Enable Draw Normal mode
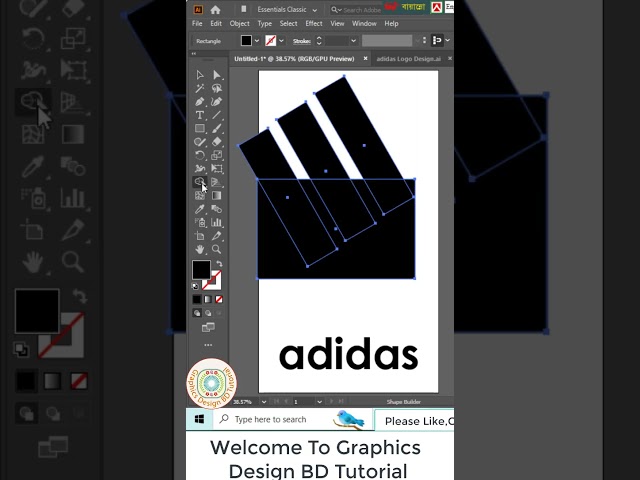This screenshot has height=480, width=640. (x=197, y=313)
